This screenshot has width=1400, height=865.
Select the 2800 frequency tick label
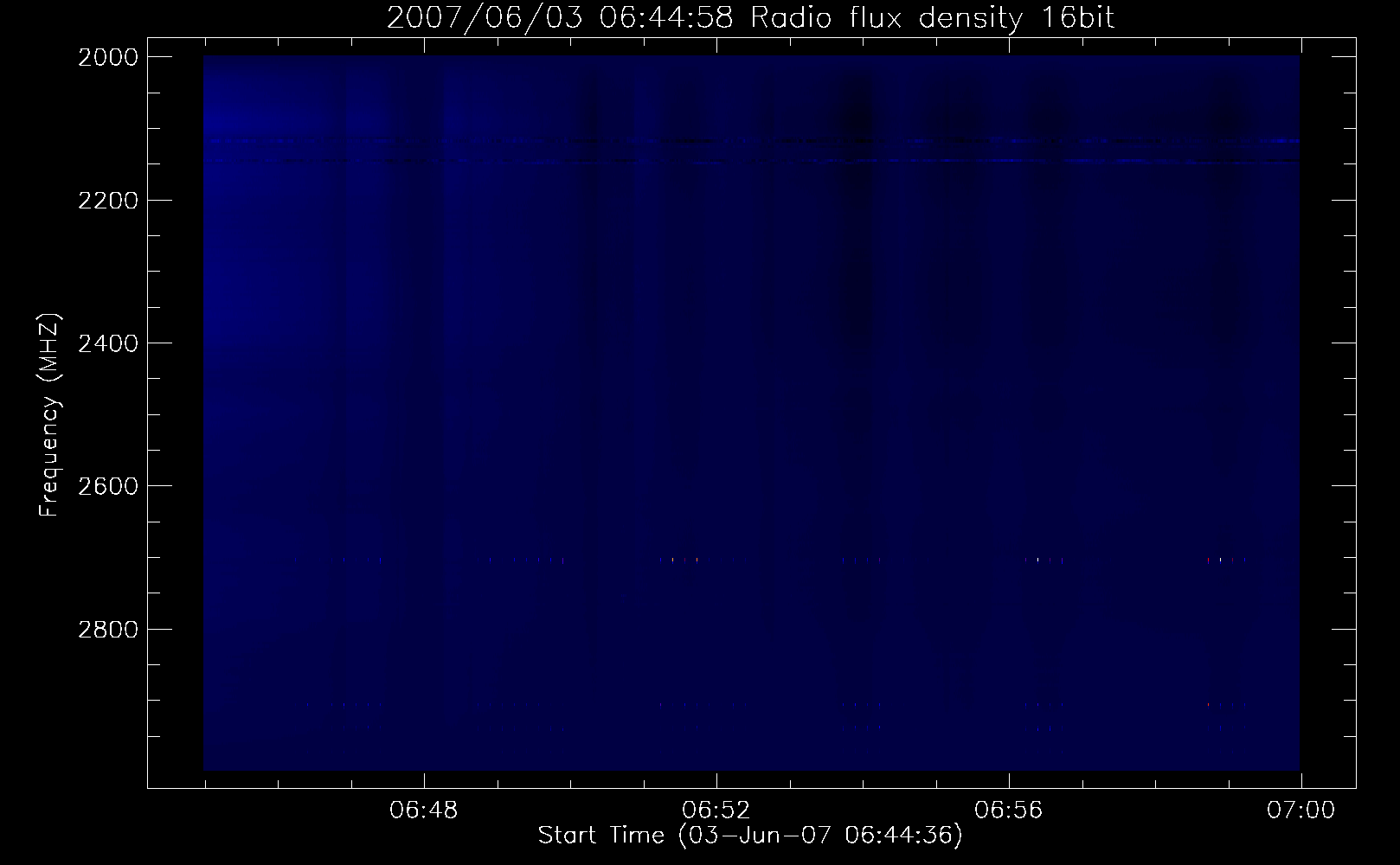pyautogui.click(x=107, y=629)
